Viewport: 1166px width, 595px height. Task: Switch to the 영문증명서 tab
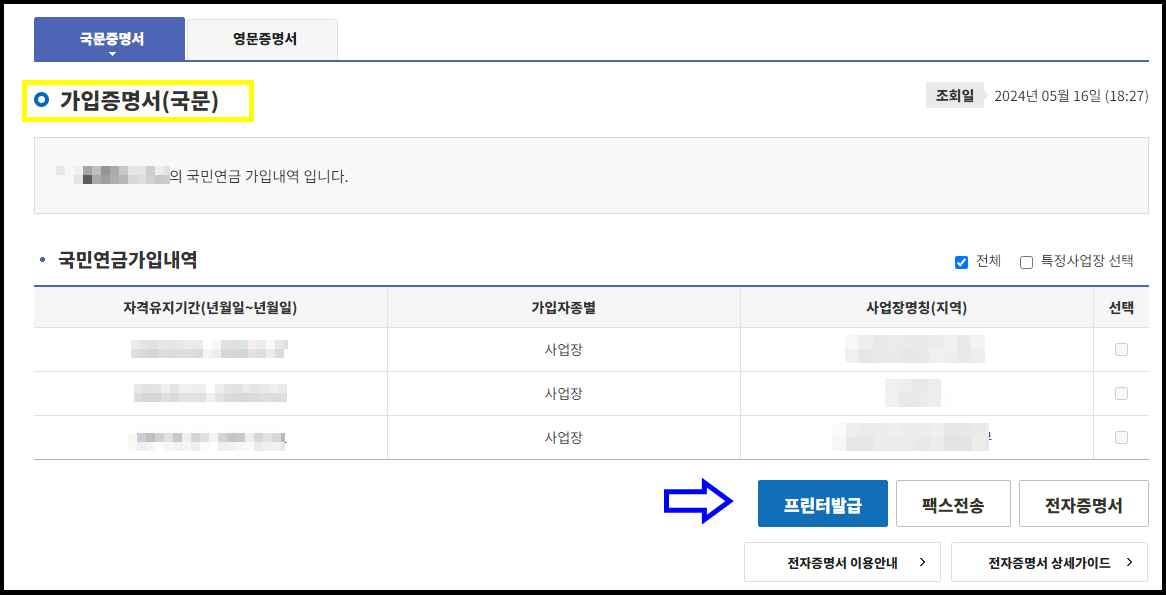click(260, 39)
